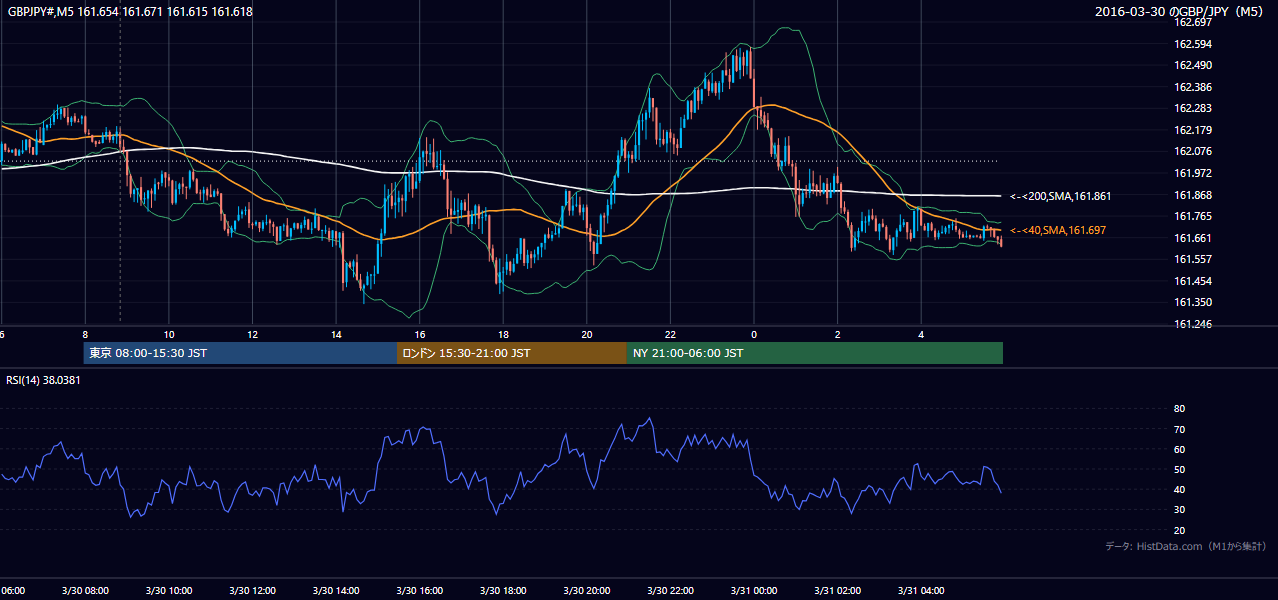Click RSI scale value 70
Viewport: 1278px width, 600px height.
pos(1179,429)
